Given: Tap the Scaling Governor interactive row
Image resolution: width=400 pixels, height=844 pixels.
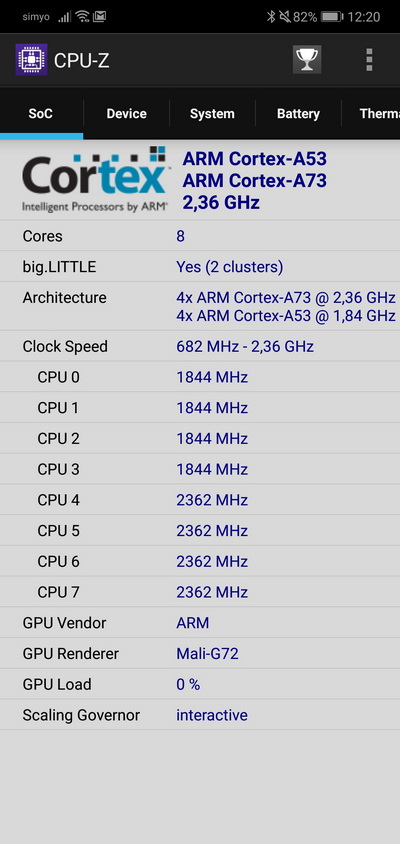Looking at the screenshot, I should (x=200, y=715).
